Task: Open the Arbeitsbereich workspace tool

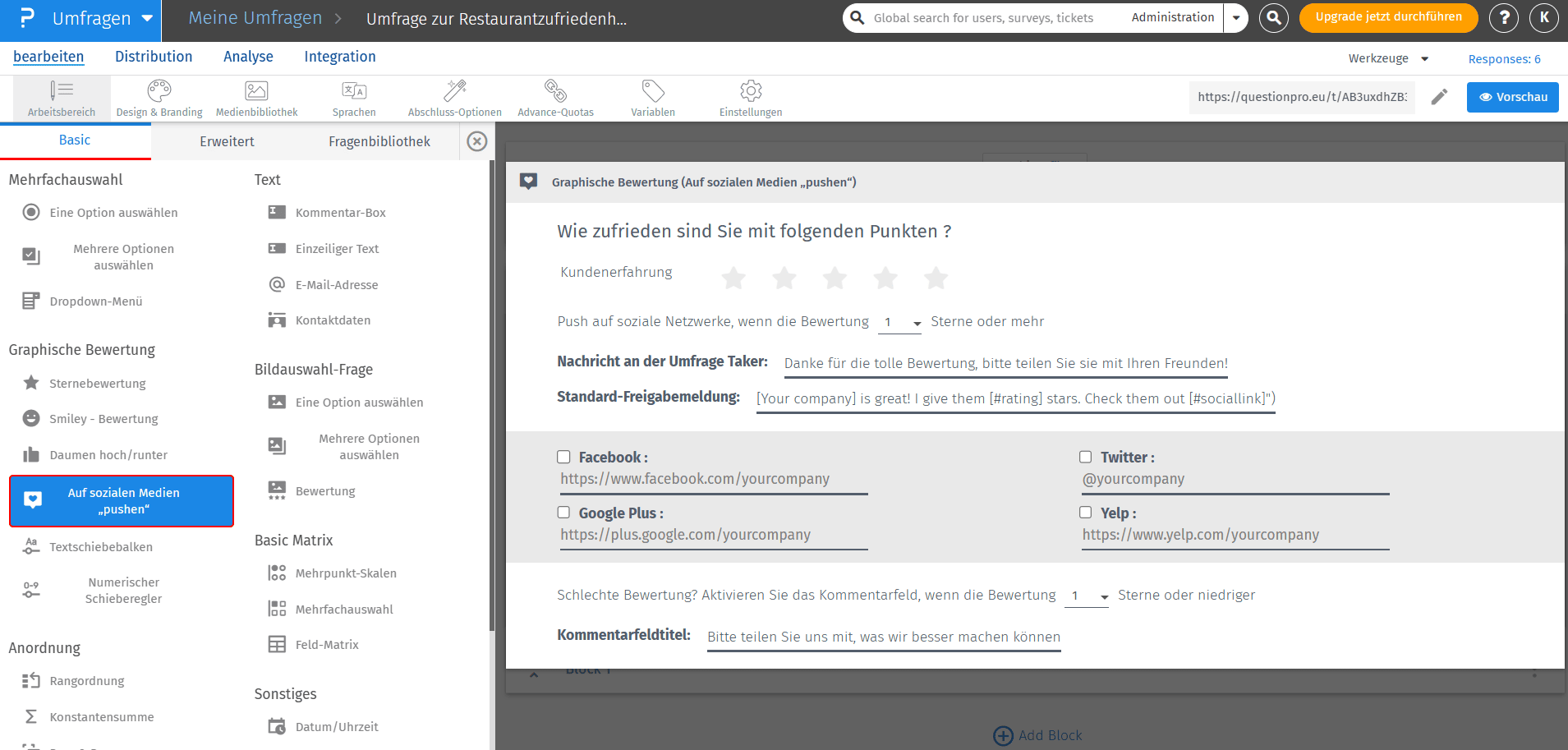Action: (62, 99)
